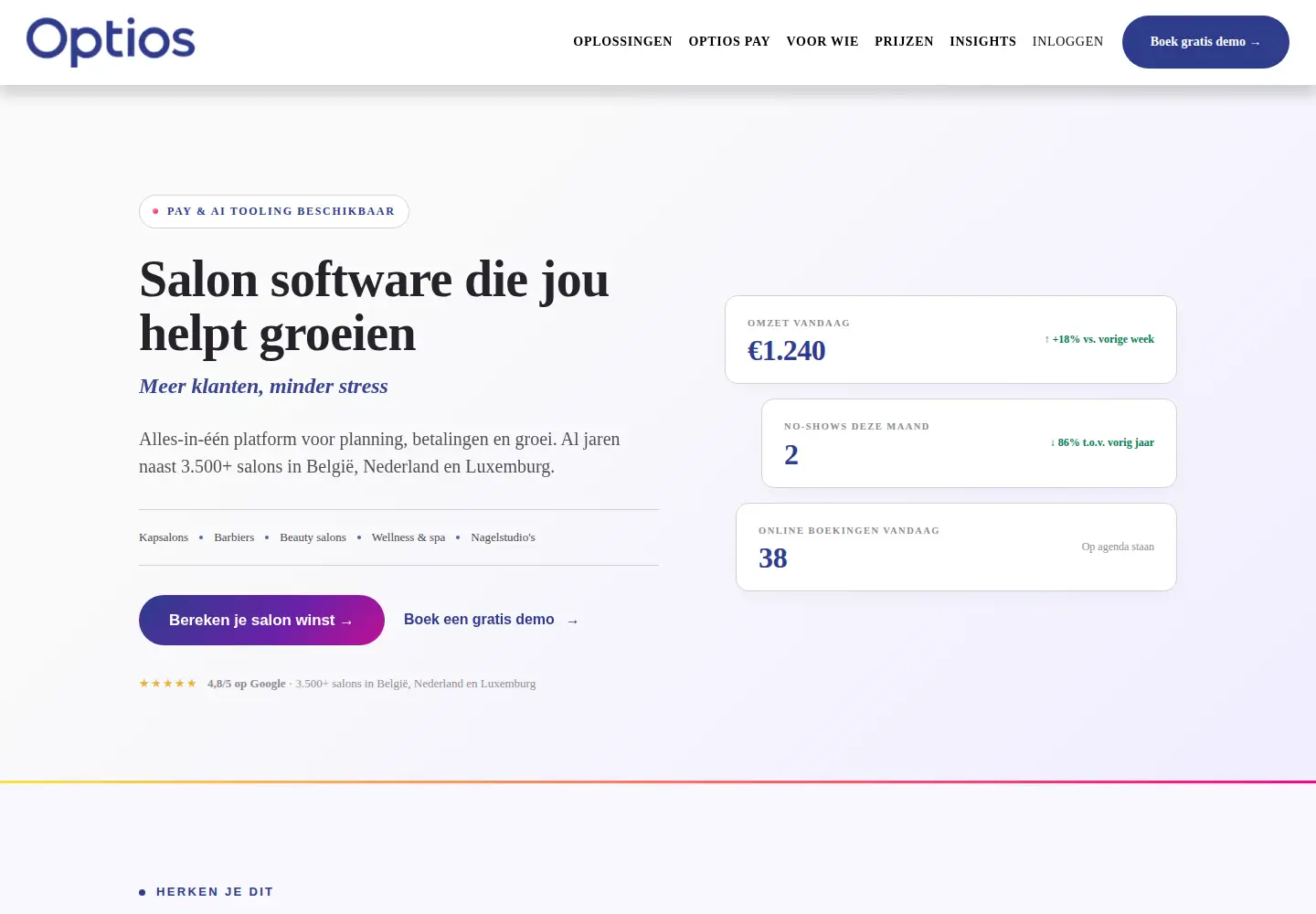The height and width of the screenshot is (914, 1316).
Task: Click the Herken je dit section label
Action: [215, 892]
